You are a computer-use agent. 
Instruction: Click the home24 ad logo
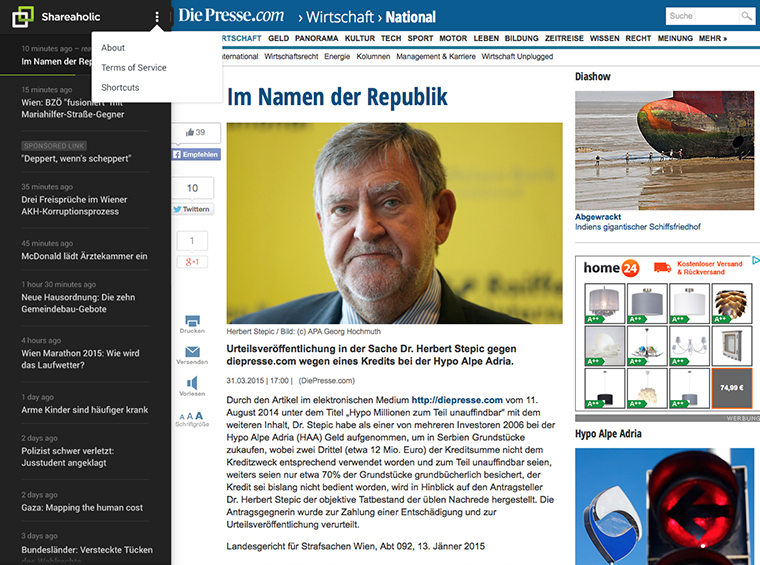click(x=611, y=267)
